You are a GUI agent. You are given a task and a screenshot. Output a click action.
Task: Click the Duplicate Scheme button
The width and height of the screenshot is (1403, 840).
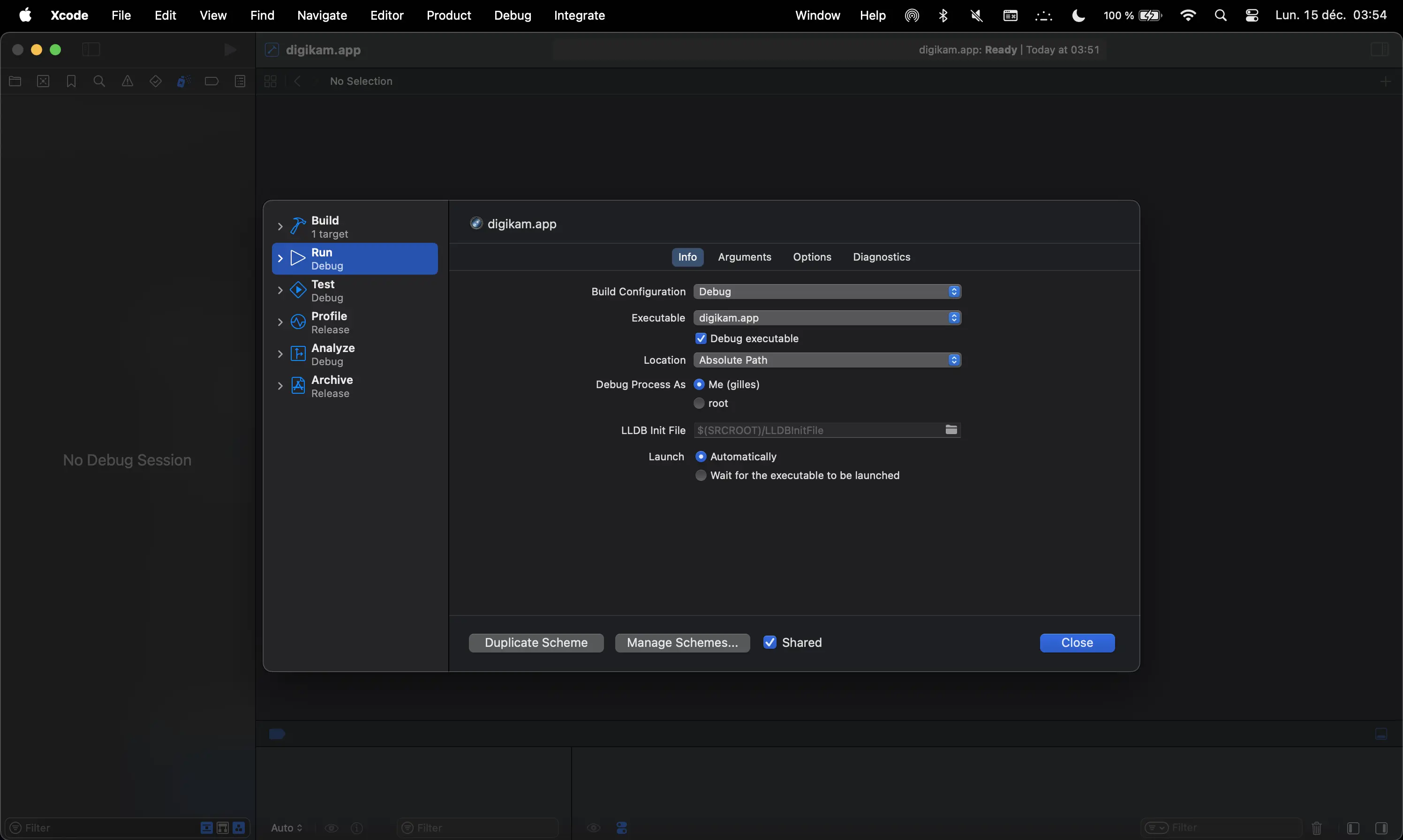point(536,643)
